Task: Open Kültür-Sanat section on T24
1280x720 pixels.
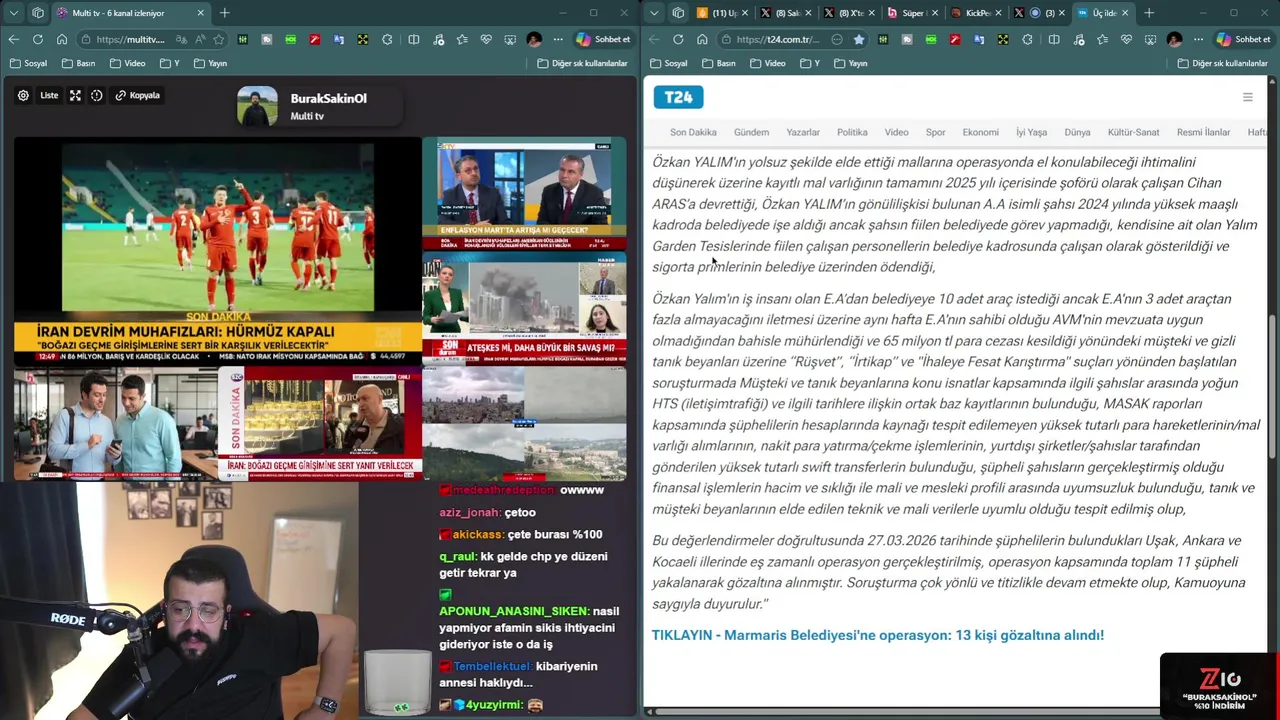Action: click(1133, 132)
